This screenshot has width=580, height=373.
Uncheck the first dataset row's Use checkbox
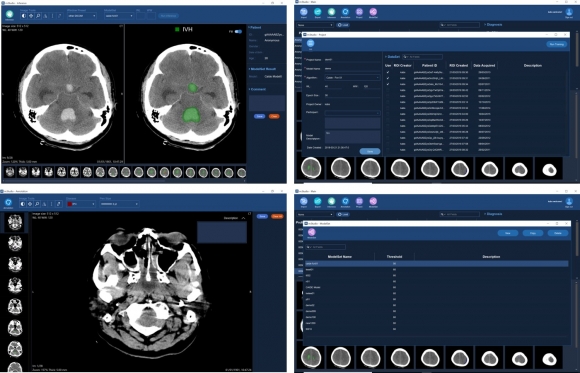[x=388, y=72]
